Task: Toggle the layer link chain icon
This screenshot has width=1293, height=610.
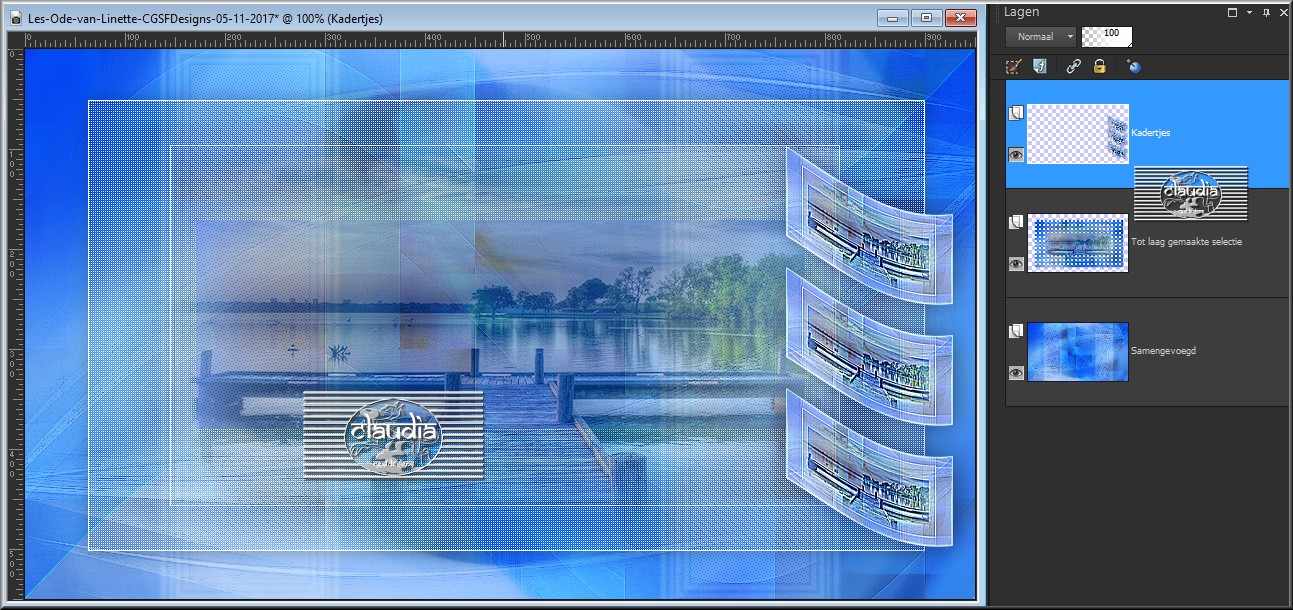Action: coord(1073,66)
